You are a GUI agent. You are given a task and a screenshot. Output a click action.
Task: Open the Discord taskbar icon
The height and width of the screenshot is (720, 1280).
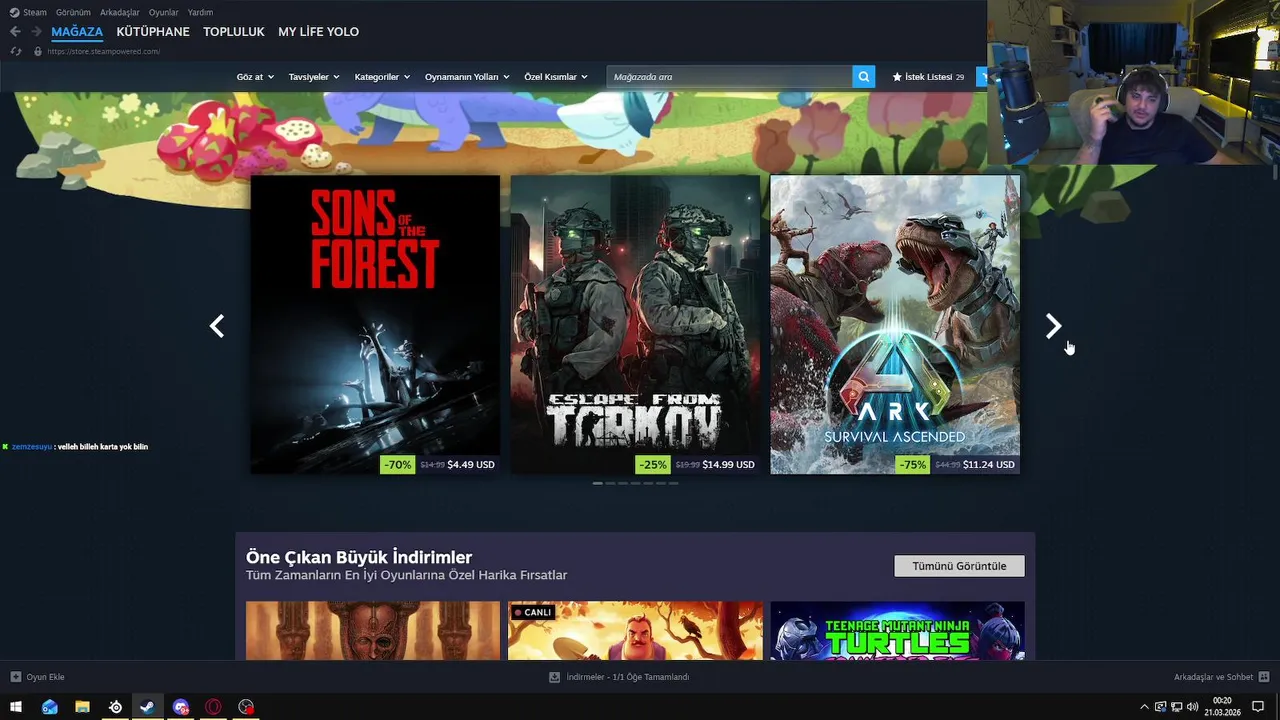pos(181,707)
